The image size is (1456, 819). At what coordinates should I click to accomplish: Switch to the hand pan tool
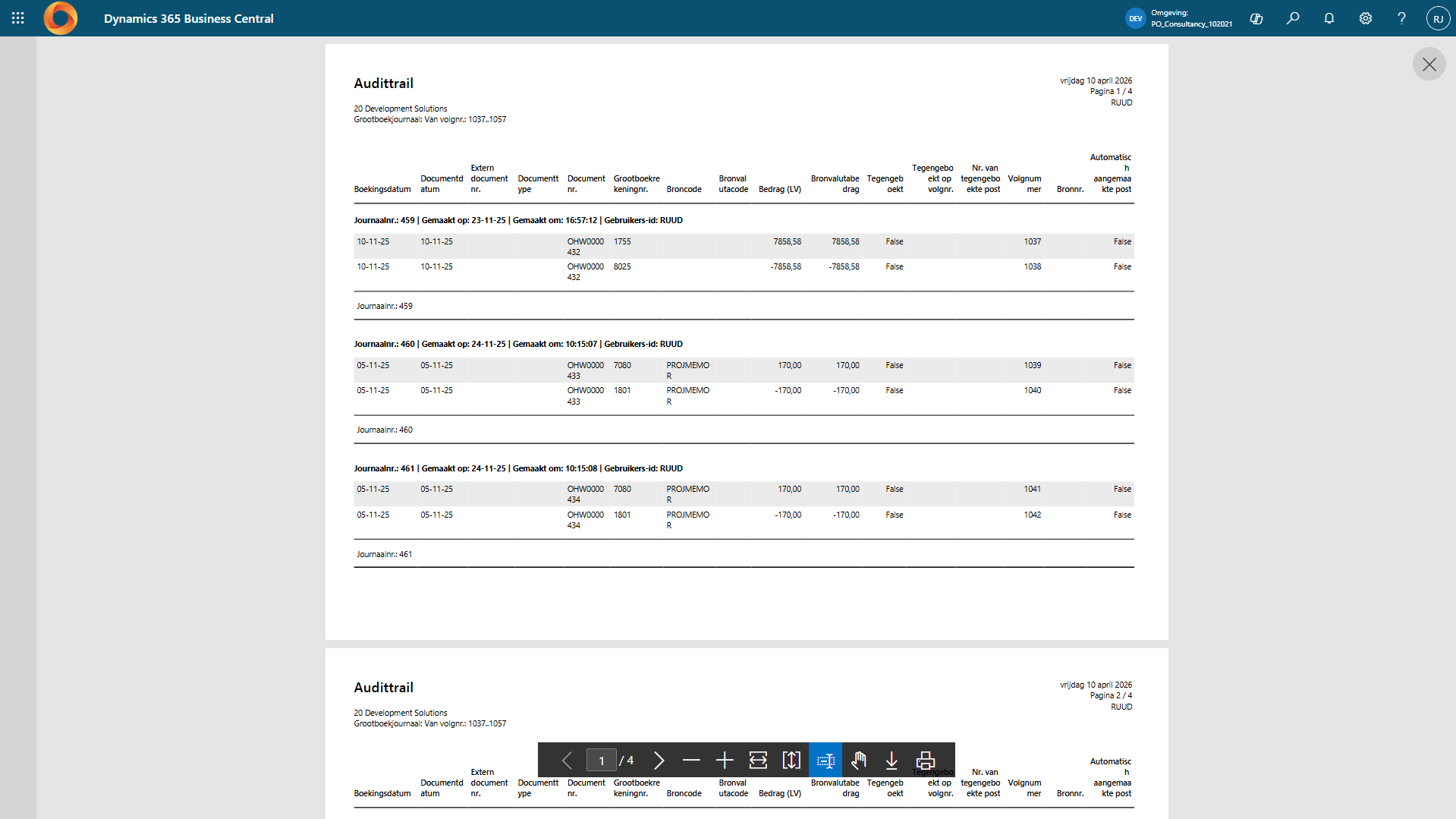pyautogui.click(x=859, y=761)
